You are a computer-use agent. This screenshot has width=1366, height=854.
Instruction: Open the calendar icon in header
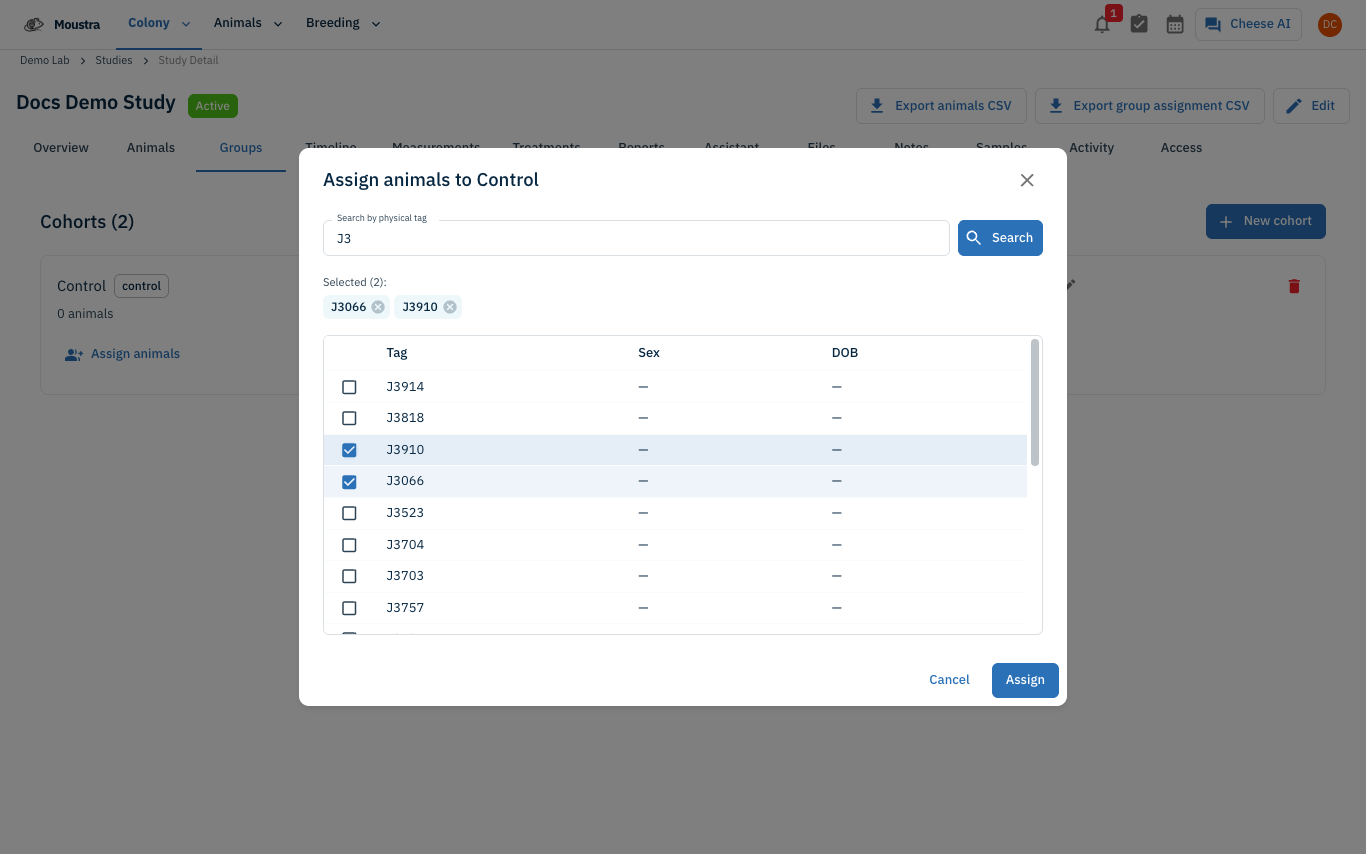pyautogui.click(x=1175, y=24)
